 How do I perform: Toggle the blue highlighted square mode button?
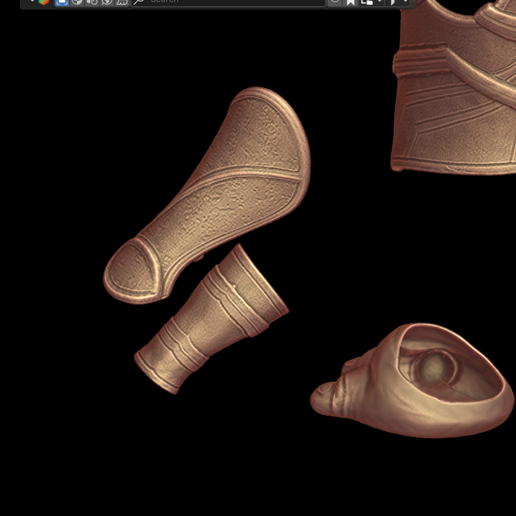pyautogui.click(x=62, y=2)
